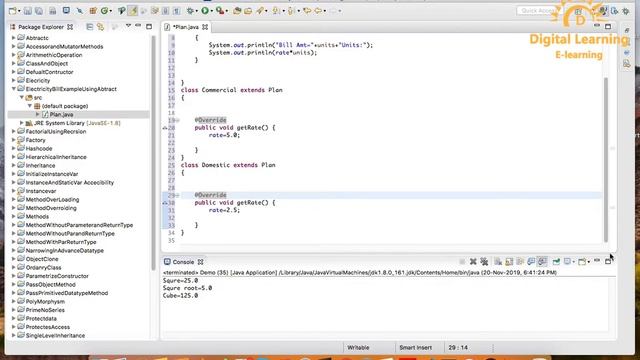Close the Package Explorer view tab
Viewport: 640px width, 360px height.
click(x=70, y=27)
